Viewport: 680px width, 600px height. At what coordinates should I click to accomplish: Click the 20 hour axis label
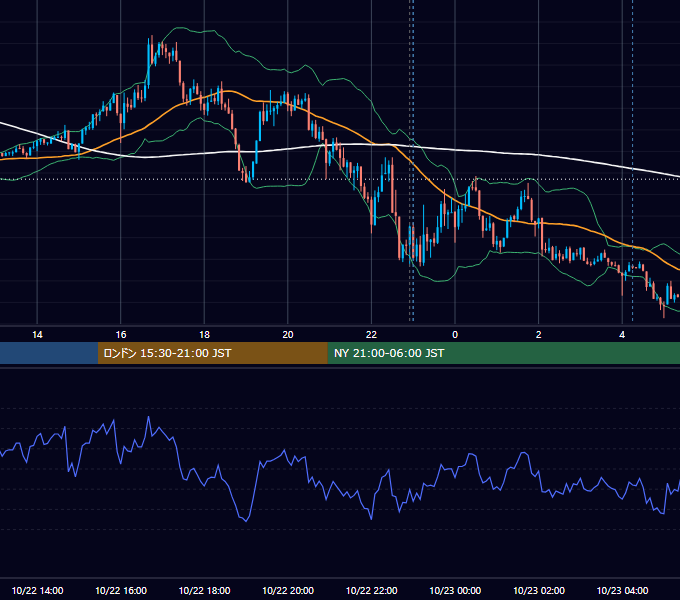point(288,335)
